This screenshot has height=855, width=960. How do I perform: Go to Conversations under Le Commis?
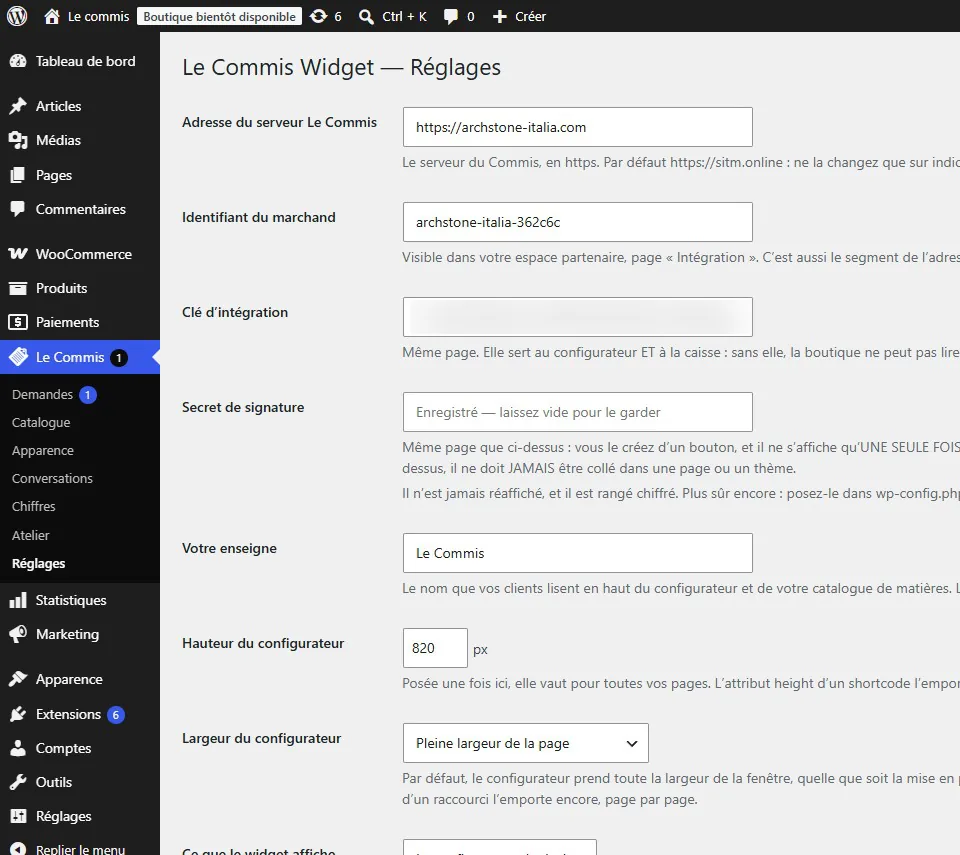click(x=52, y=478)
